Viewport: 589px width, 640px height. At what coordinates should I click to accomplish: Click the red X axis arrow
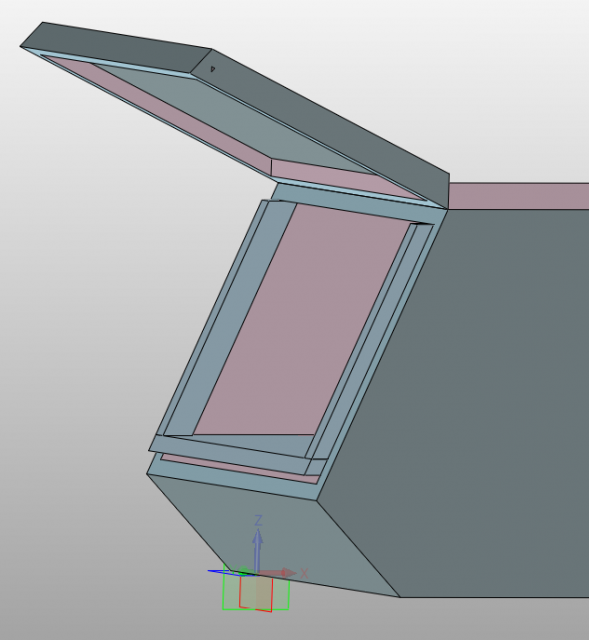(x=278, y=573)
